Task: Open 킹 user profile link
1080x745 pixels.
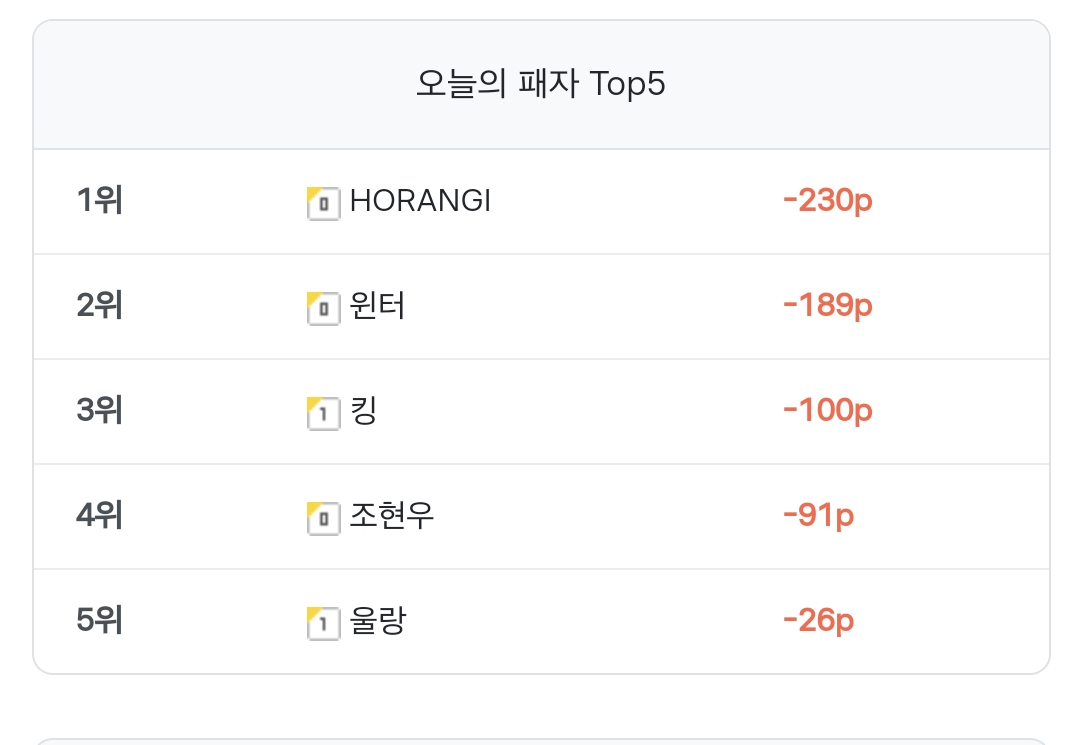Action: pyautogui.click(x=364, y=410)
